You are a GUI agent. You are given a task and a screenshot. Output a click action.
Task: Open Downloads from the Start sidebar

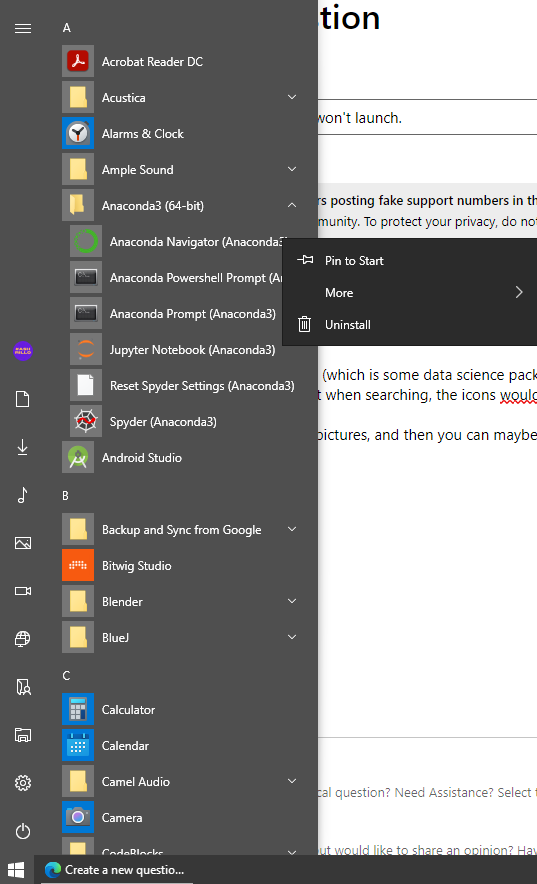pyautogui.click(x=23, y=447)
